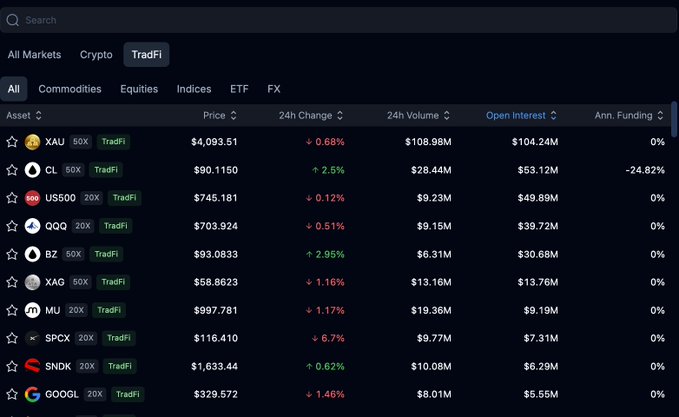Add SNDK to favorites
The image size is (679, 417).
[12, 366]
